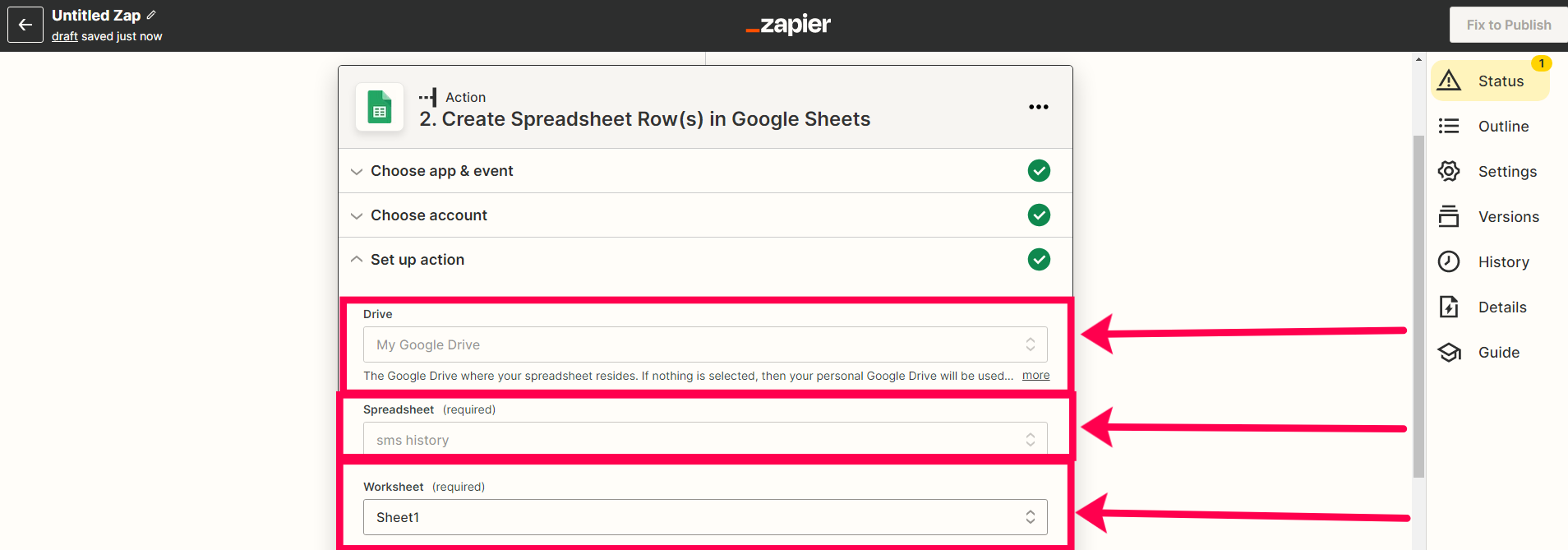Click the pencil icon to rename the Zap
The height and width of the screenshot is (550, 1568).
click(x=151, y=15)
